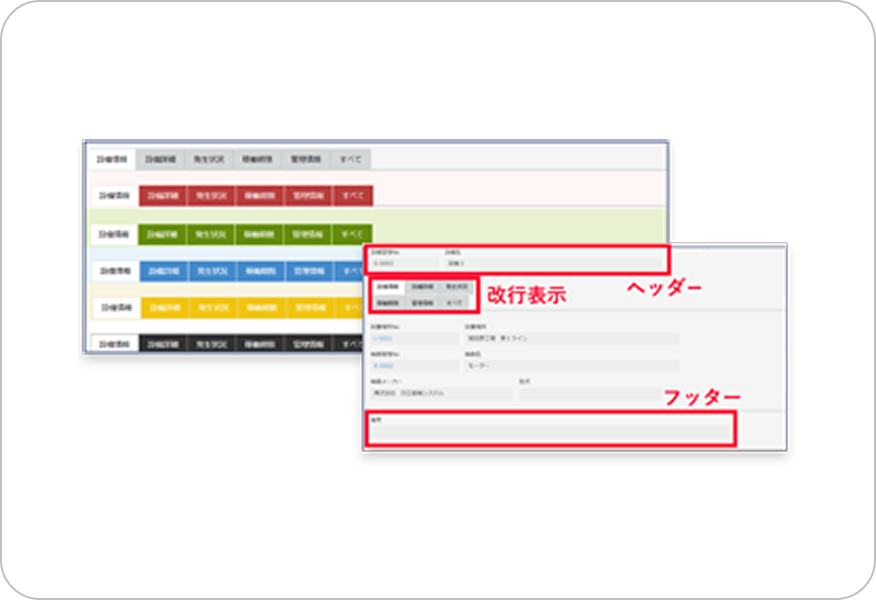Click inside the 備考 footer text area
Image resolution: width=876 pixels, height=600 pixels.
(x=551, y=429)
